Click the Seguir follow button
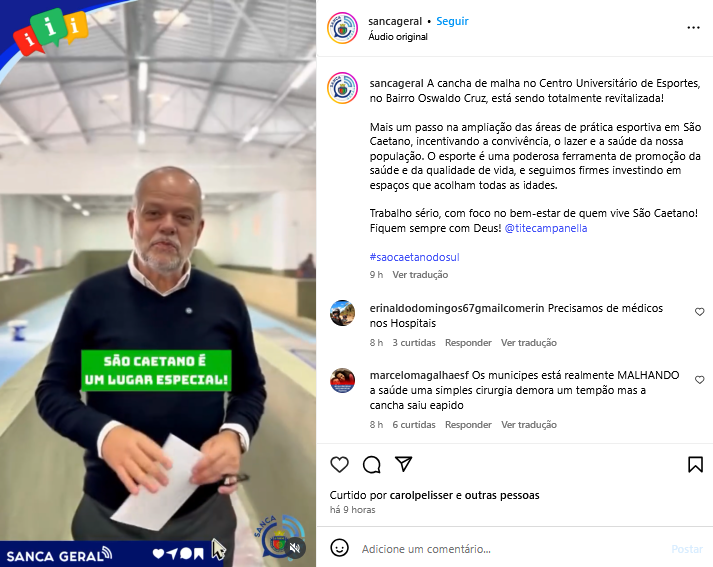Screen dimensions: 713x567 point(452,21)
